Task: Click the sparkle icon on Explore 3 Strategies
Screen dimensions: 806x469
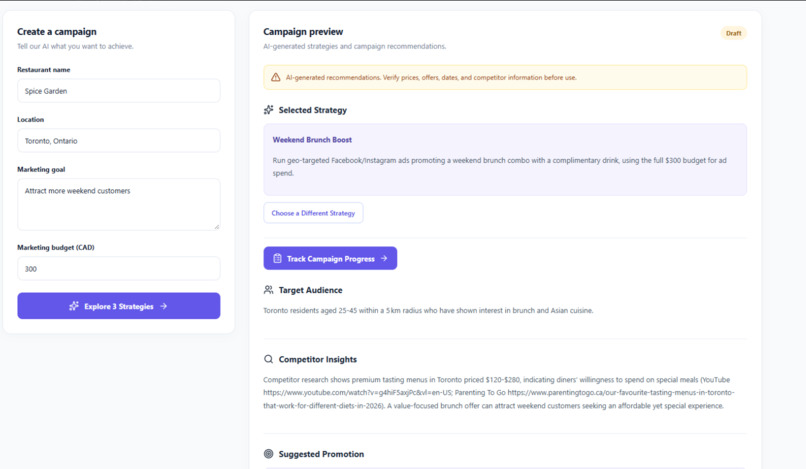Action: click(x=74, y=306)
